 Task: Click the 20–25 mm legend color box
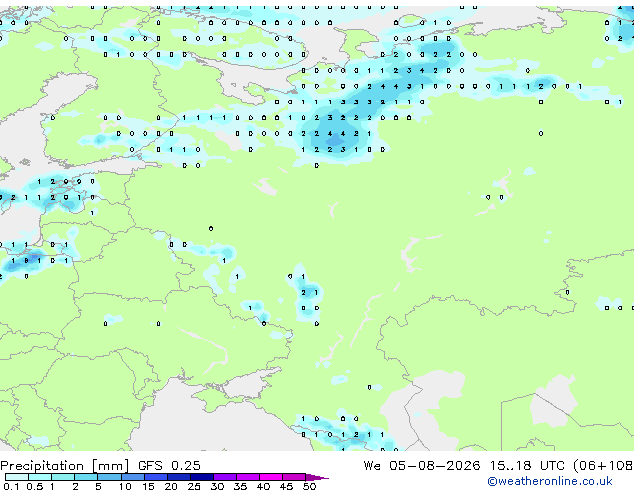click(x=178, y=477)
